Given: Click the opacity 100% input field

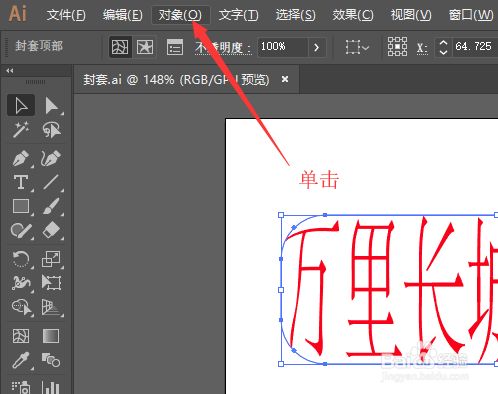Looking at the screenshot, I should 283,47.
